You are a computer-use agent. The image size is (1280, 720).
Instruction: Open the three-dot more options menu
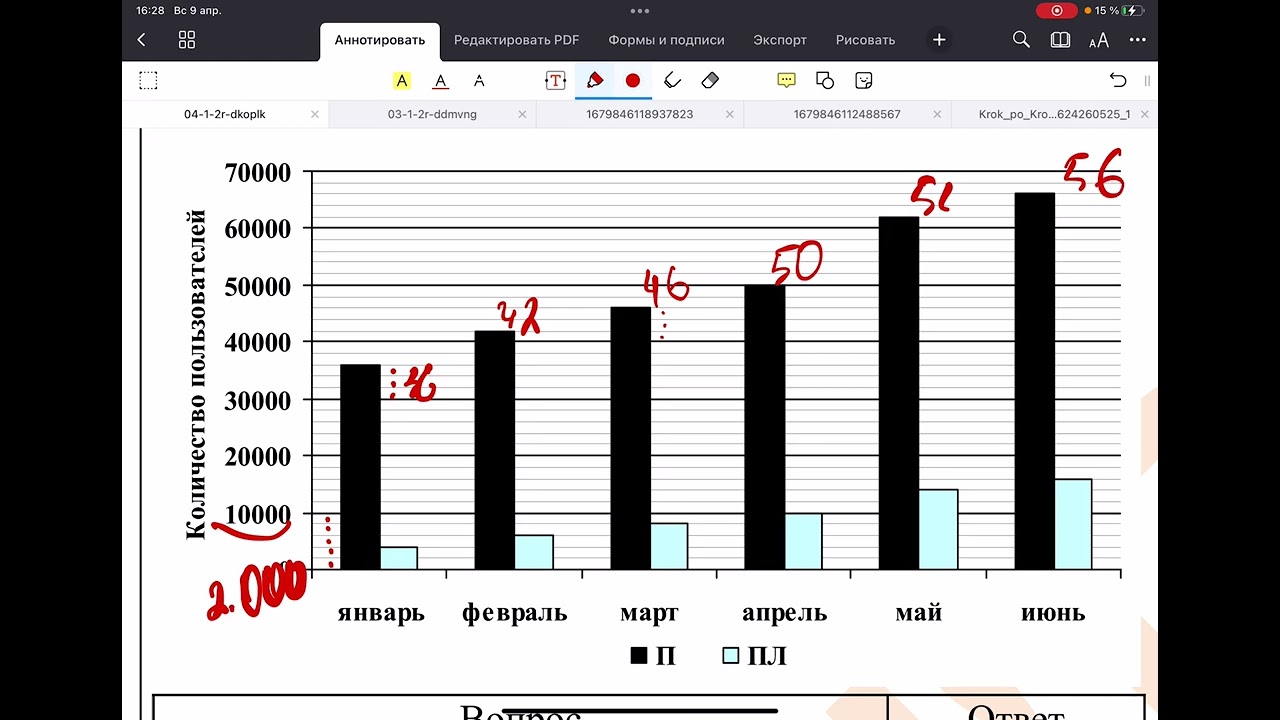point(1138,40)
